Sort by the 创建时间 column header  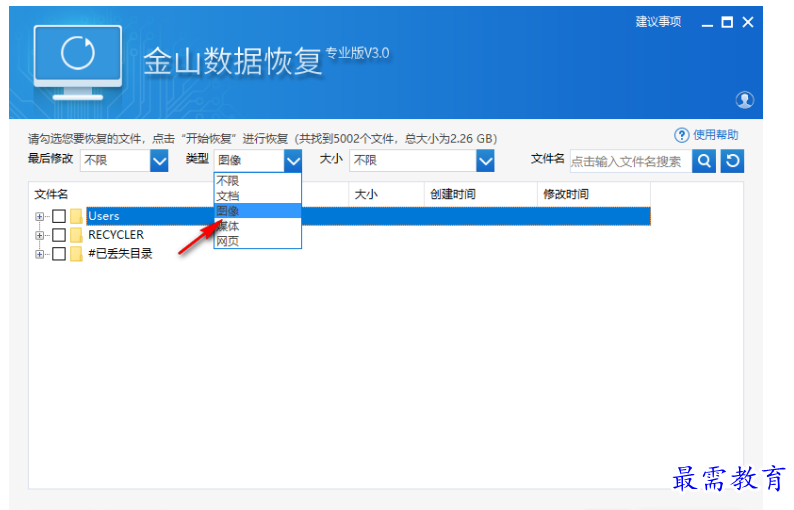(x=481, y=194)
